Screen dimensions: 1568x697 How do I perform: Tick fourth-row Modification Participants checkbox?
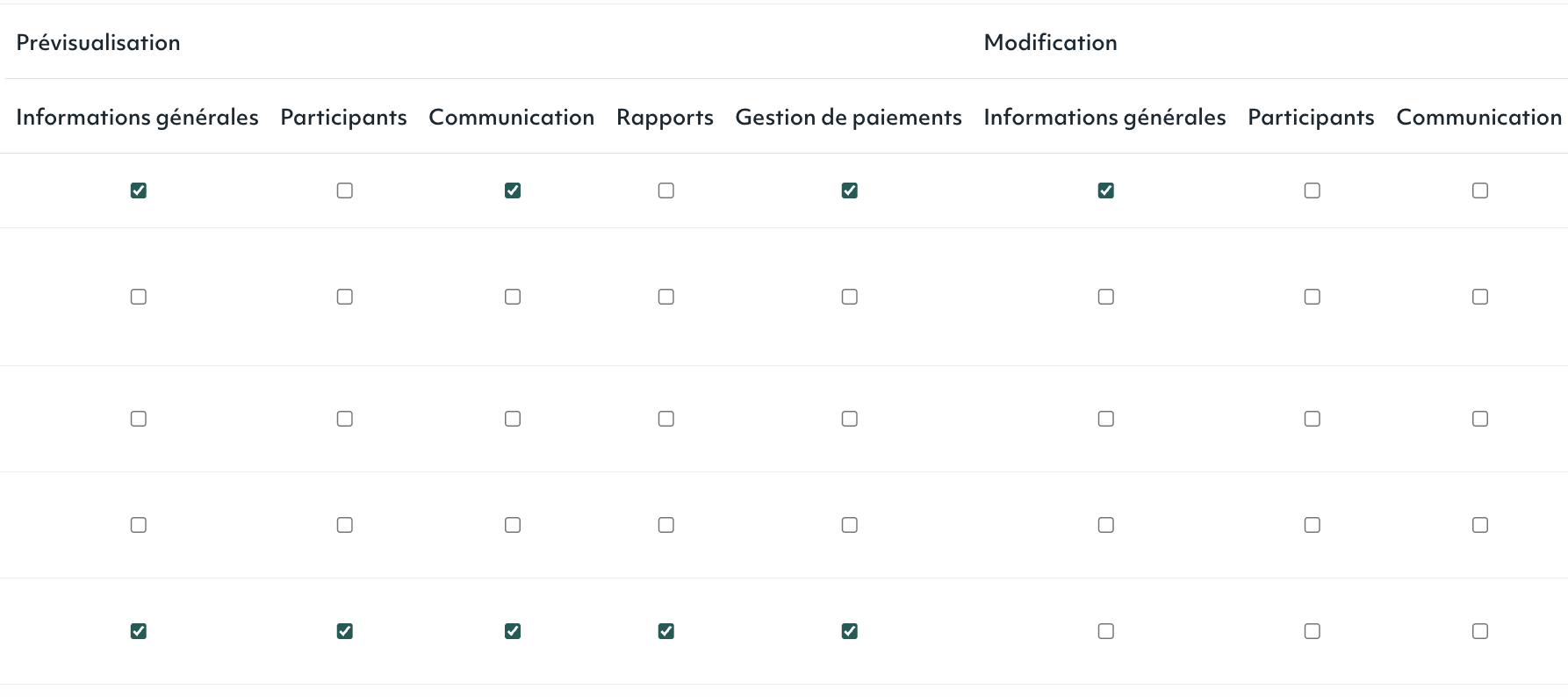1313,525
